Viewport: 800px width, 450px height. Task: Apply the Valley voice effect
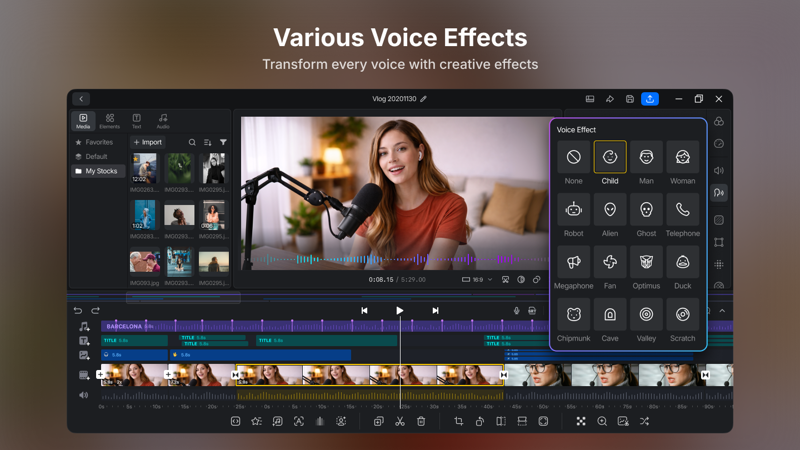pos(646,315)
